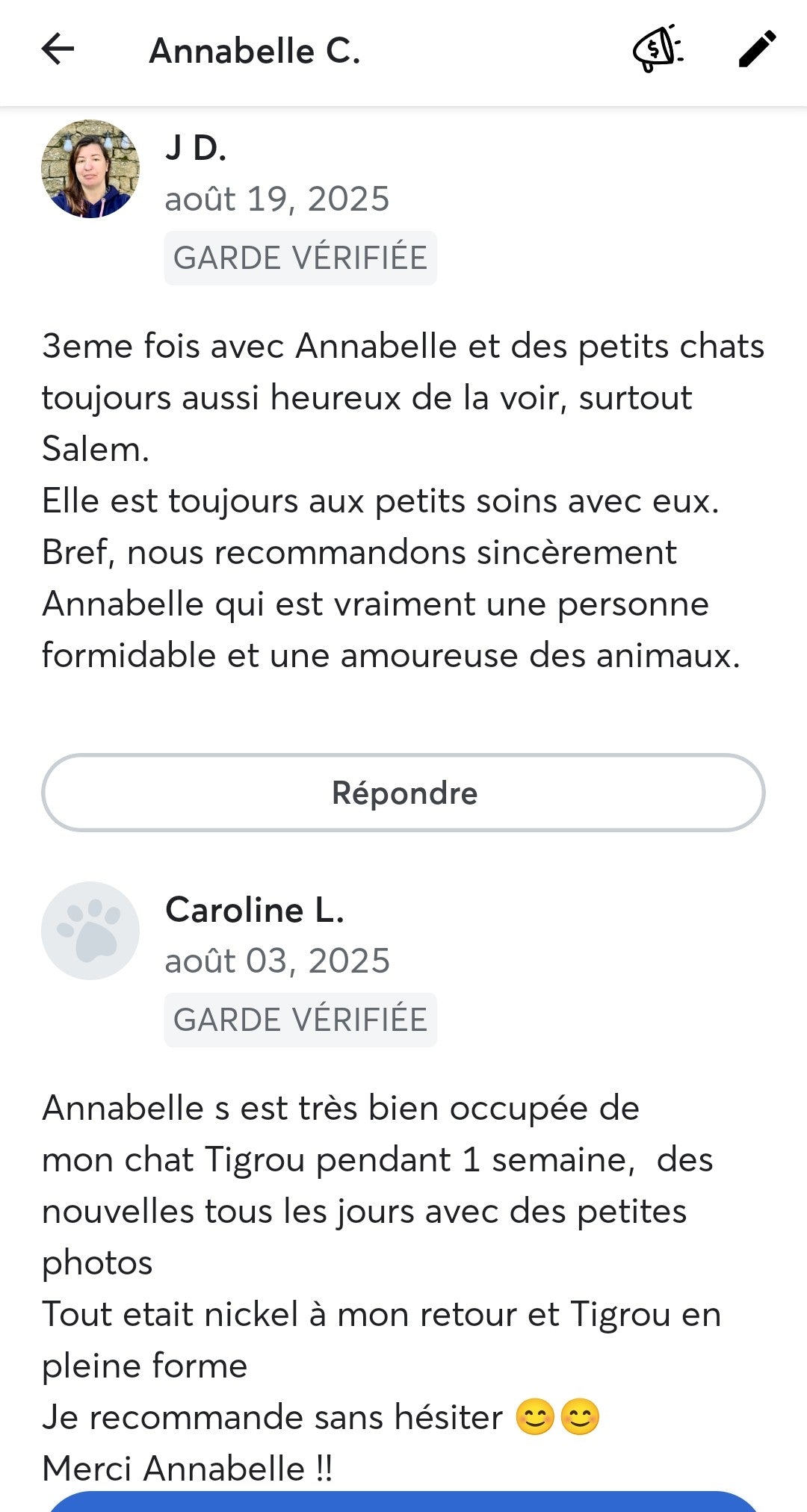Click the line "Elle est toujours aux petits soins"
807x1512 pixels.
coord(380,501)
